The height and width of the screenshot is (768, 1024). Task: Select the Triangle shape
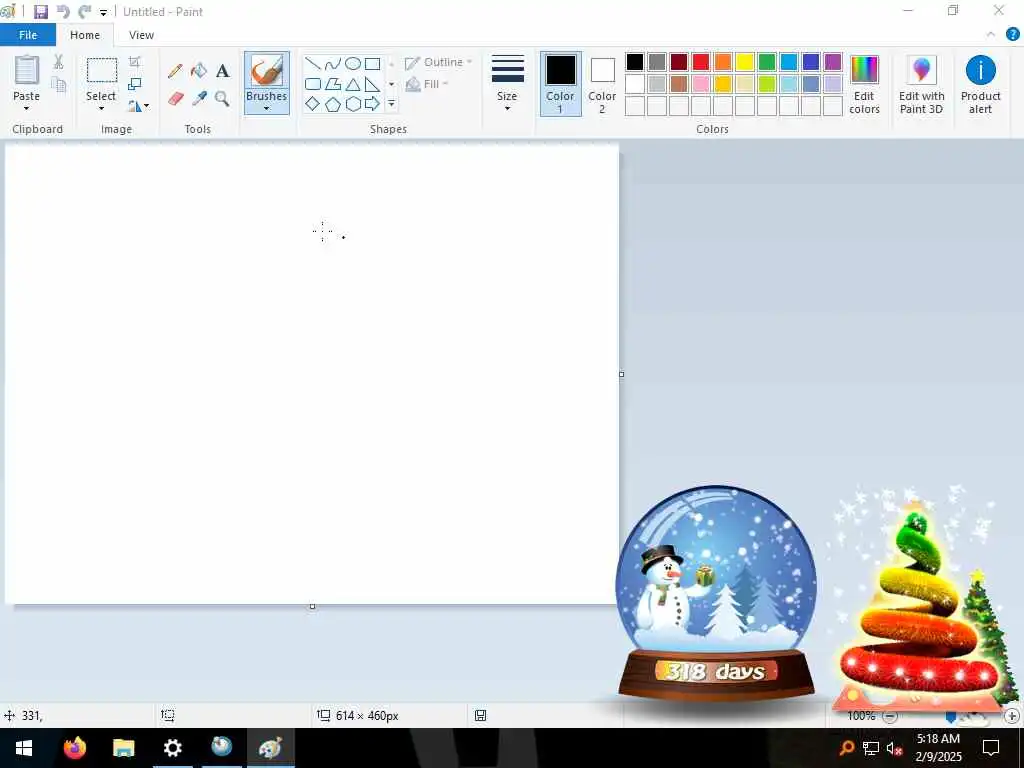tap(353, 84)
